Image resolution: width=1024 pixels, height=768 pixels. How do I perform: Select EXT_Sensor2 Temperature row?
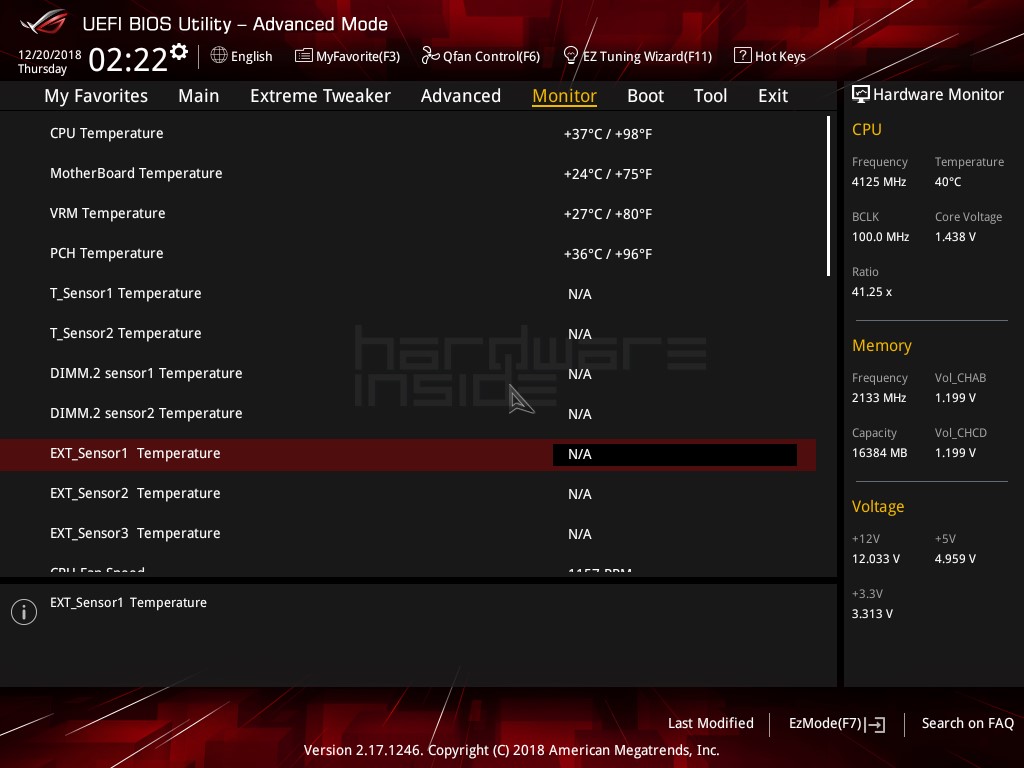(x=408, y=494)
